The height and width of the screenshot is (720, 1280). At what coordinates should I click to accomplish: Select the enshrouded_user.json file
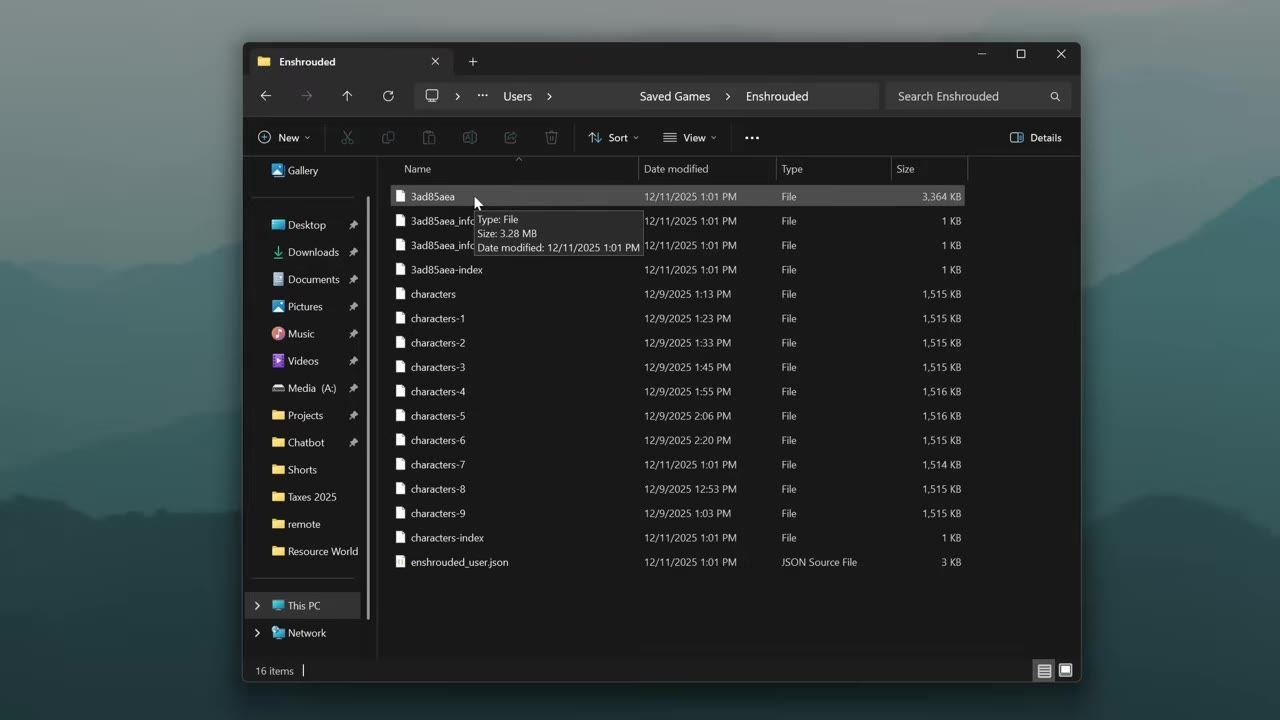[x=677, y=562]
